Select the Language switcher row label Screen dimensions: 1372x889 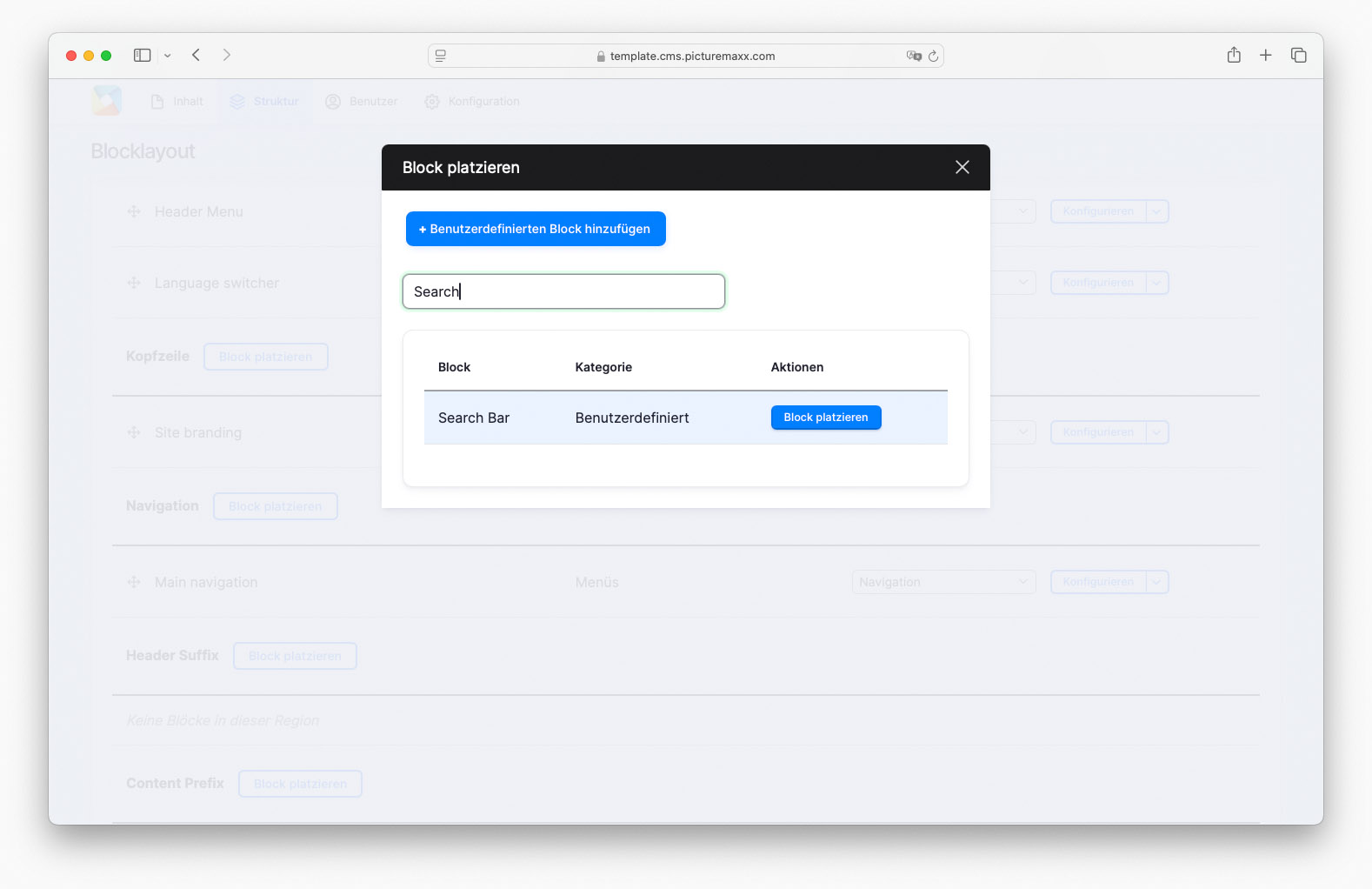(216, 283)
